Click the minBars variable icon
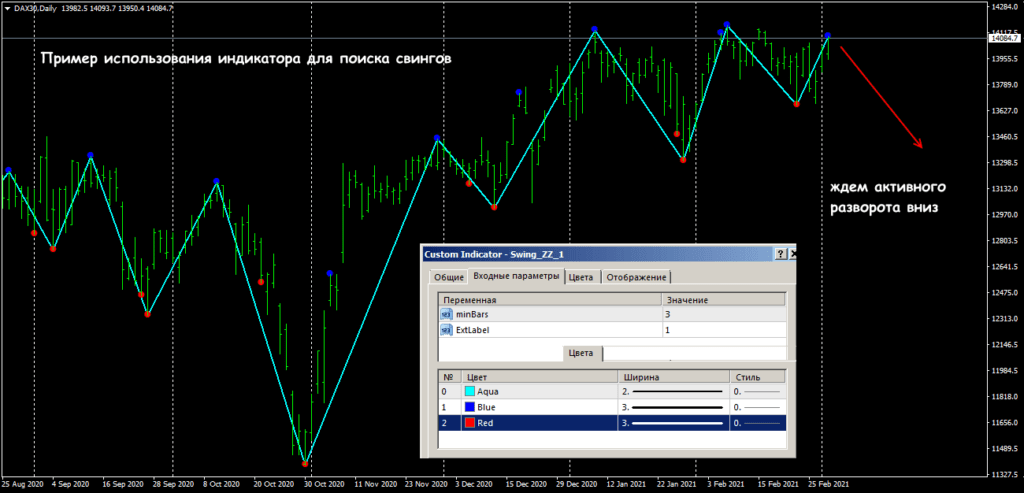This screenshot has height=493, width=1024. [x=446, y=314]
